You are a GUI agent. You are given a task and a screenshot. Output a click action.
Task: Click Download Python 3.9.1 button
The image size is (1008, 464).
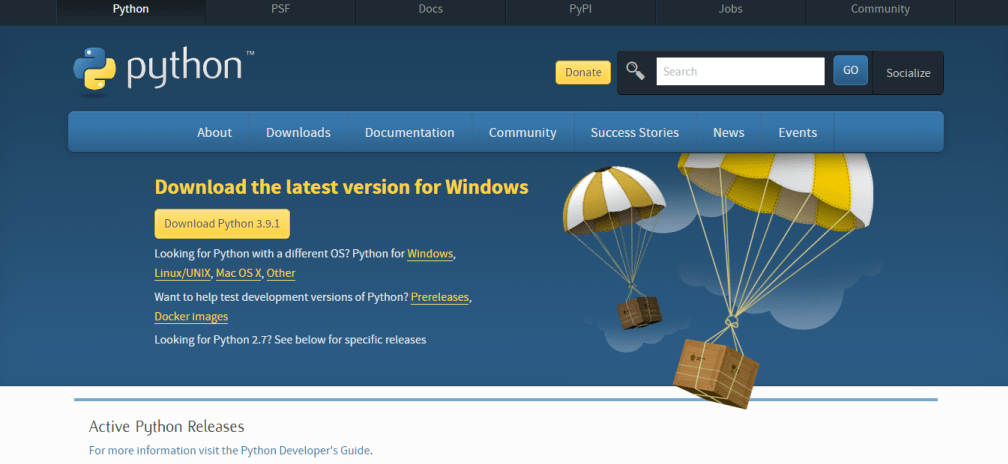[x=222, y=223]
